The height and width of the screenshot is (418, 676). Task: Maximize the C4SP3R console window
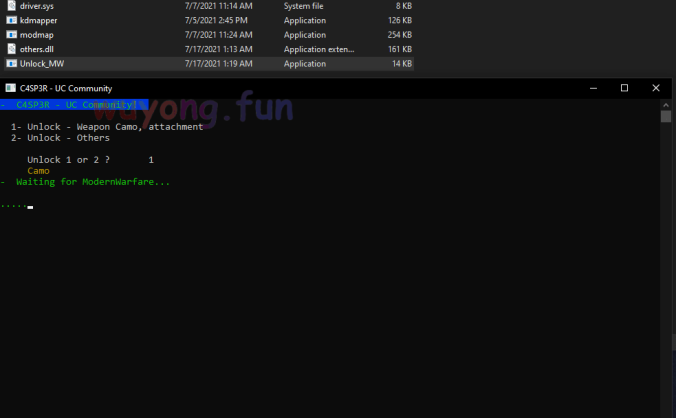click(x=625, y=88)
